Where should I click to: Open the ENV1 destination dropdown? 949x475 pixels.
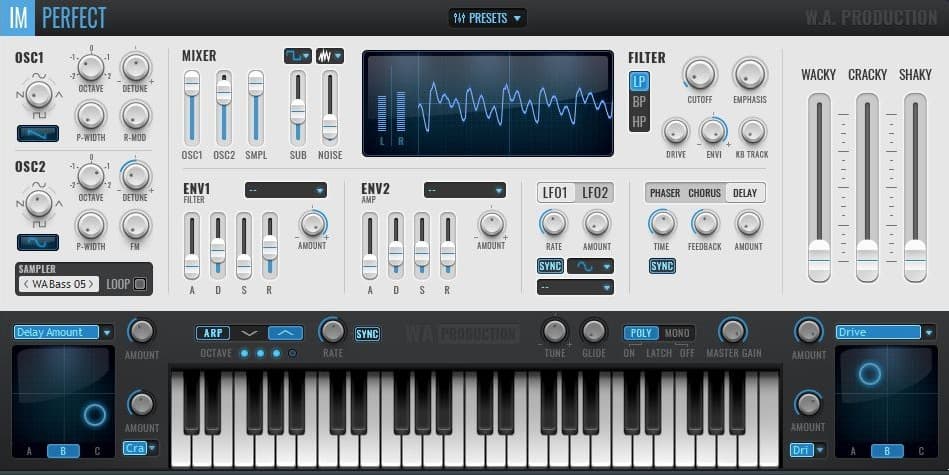(x=286, y=191)
